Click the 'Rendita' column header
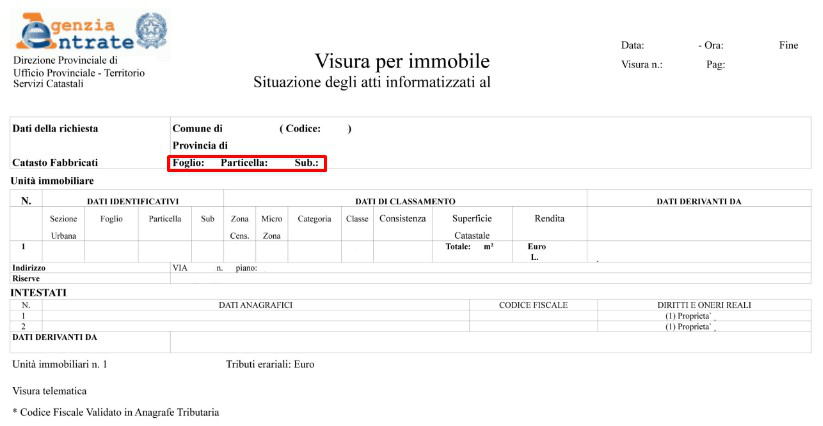823x426 pixels. point(550,219)
